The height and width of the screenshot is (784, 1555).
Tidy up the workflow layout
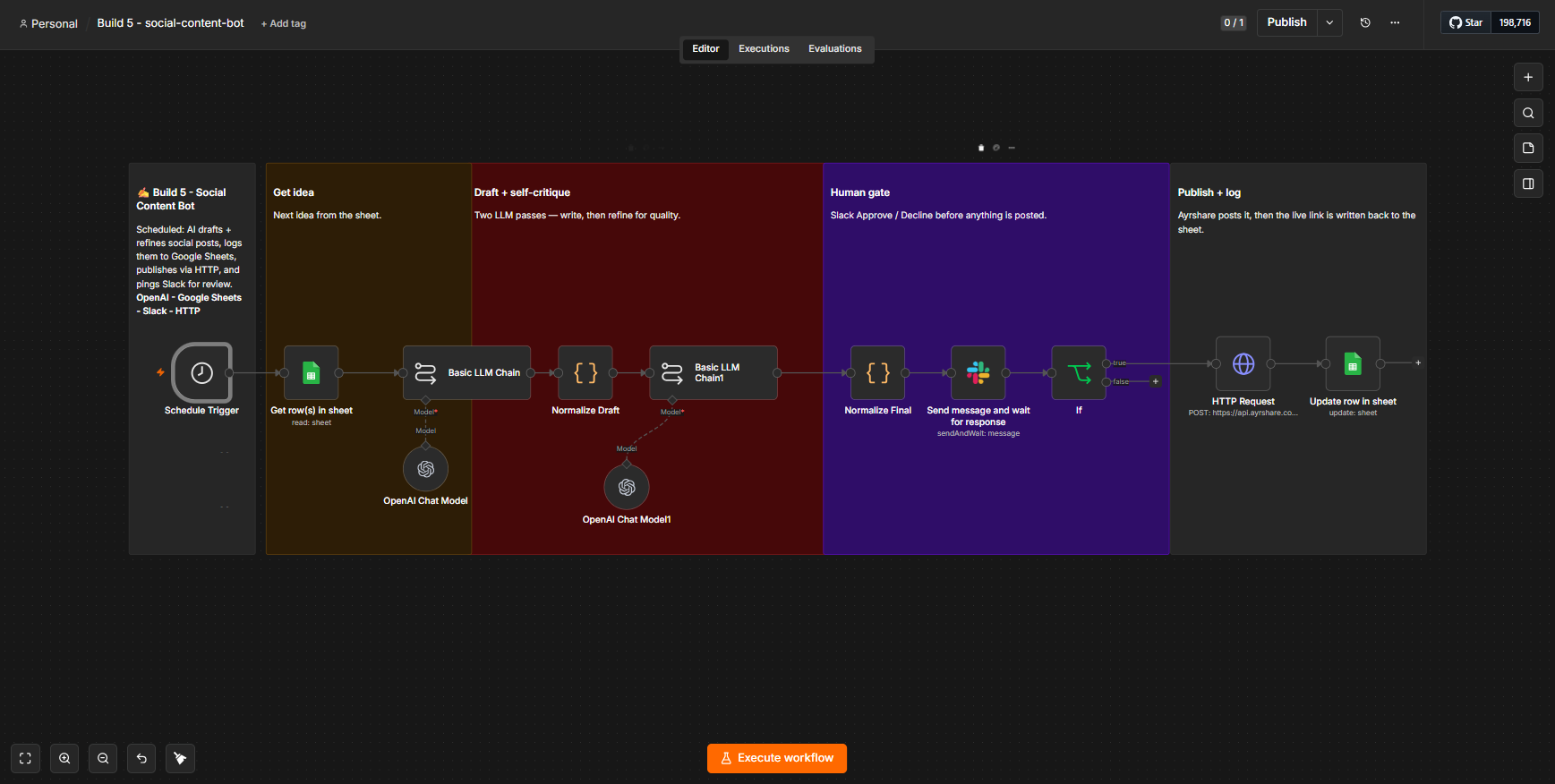[180, 758]
